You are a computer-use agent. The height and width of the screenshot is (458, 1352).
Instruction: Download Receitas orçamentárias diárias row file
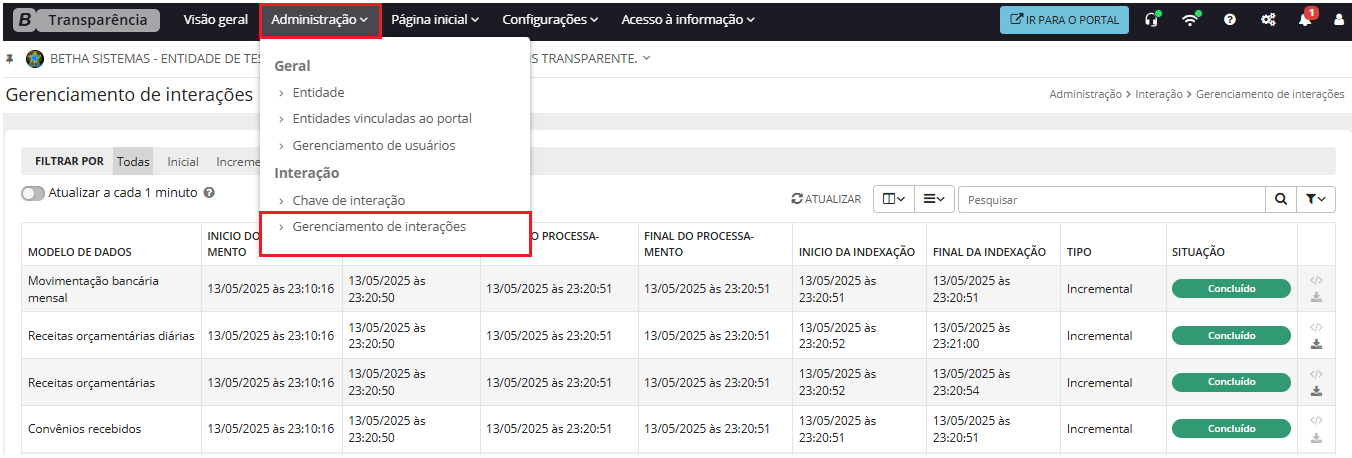[1316, 344]
